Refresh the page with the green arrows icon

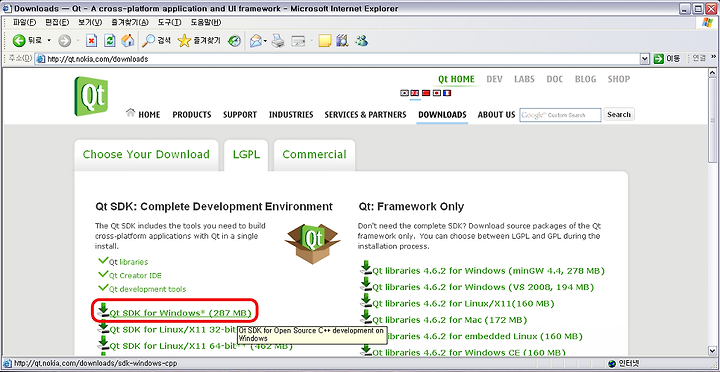[110, 41]
